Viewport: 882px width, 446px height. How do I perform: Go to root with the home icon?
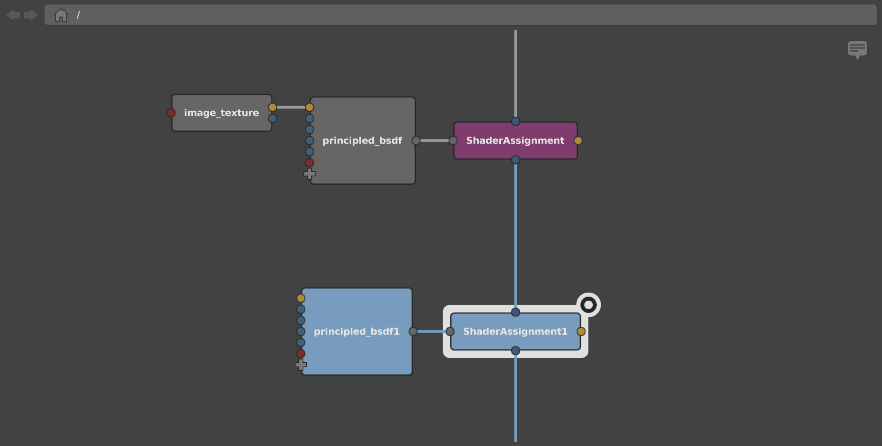point(61,15)
